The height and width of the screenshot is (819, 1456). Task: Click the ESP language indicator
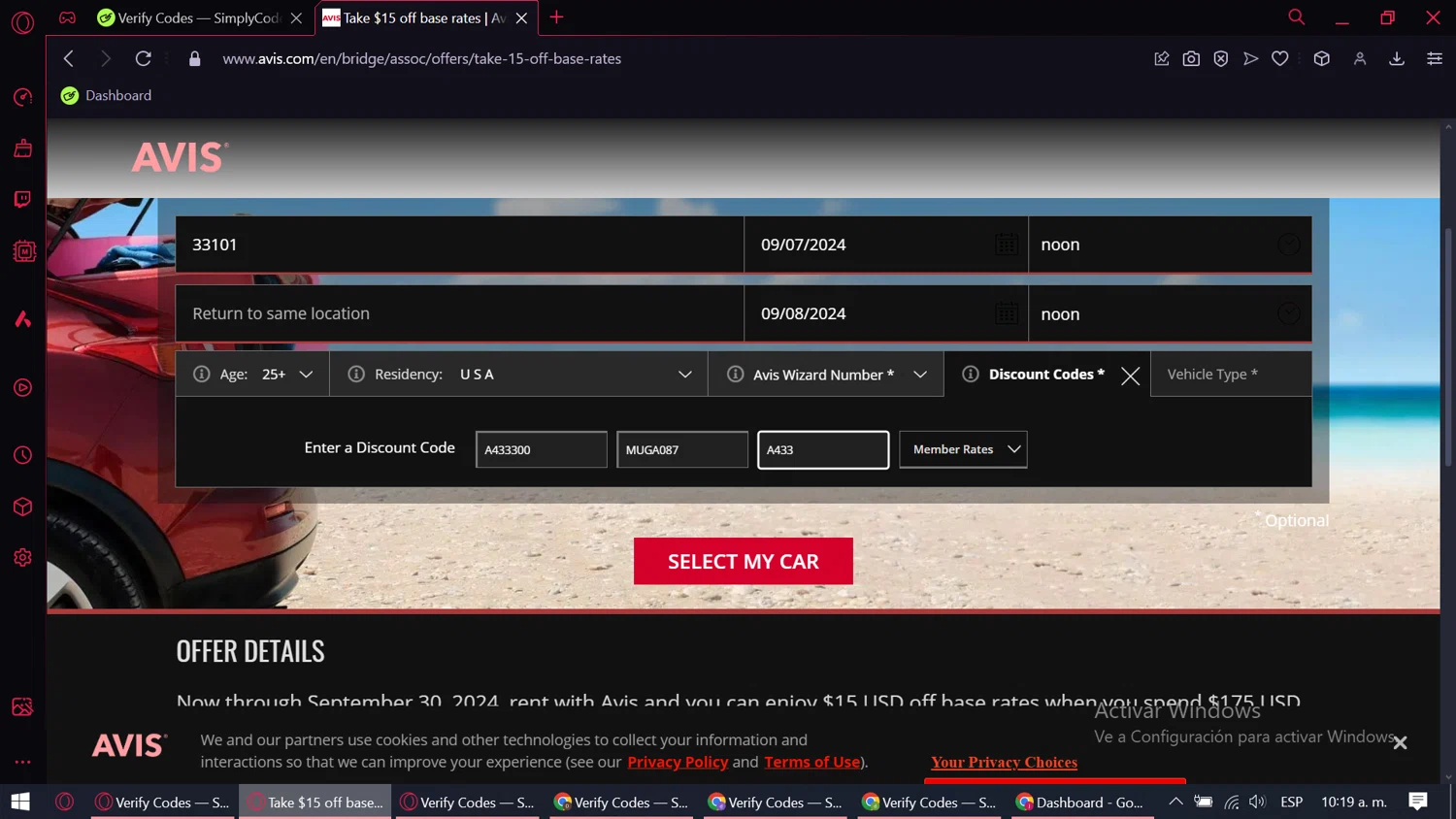(x=1291, y=802)
